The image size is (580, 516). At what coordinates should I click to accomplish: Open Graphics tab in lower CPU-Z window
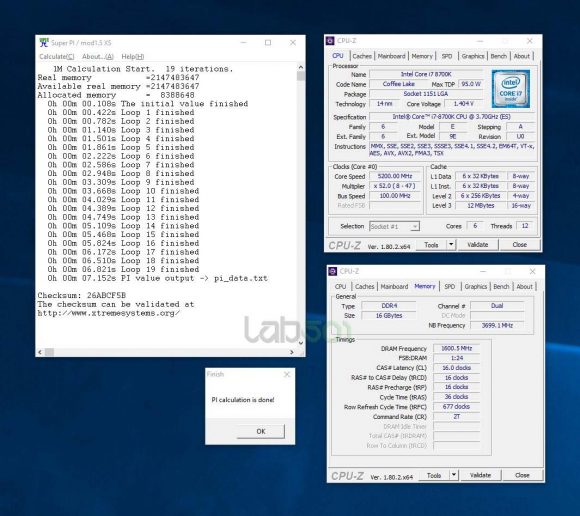476,286
